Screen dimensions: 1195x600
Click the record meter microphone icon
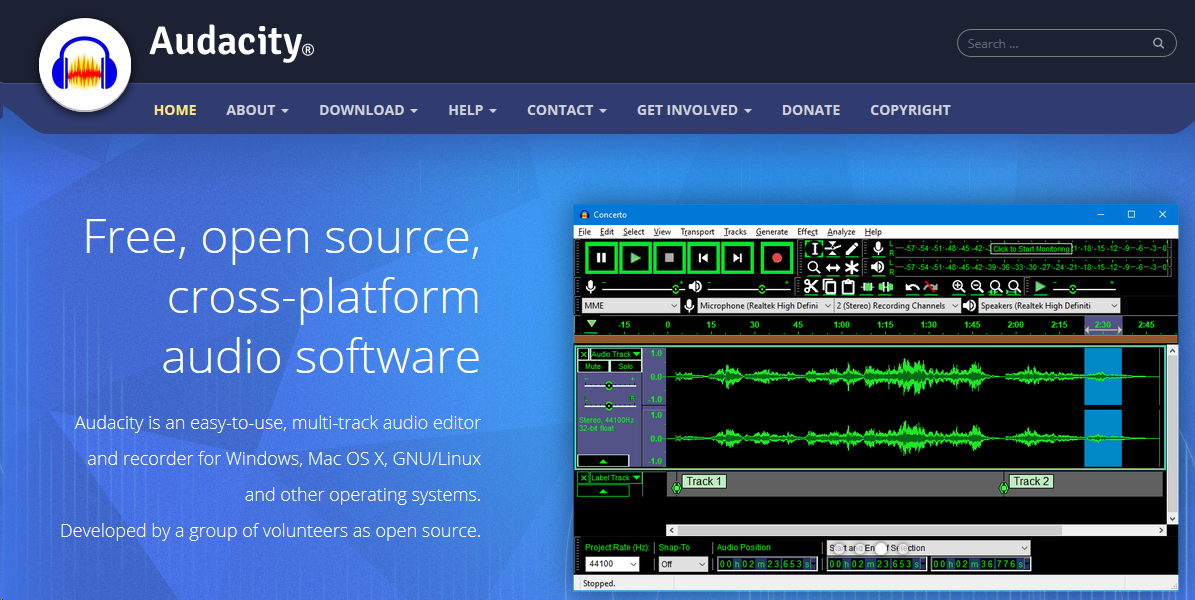tap(878, 249)
